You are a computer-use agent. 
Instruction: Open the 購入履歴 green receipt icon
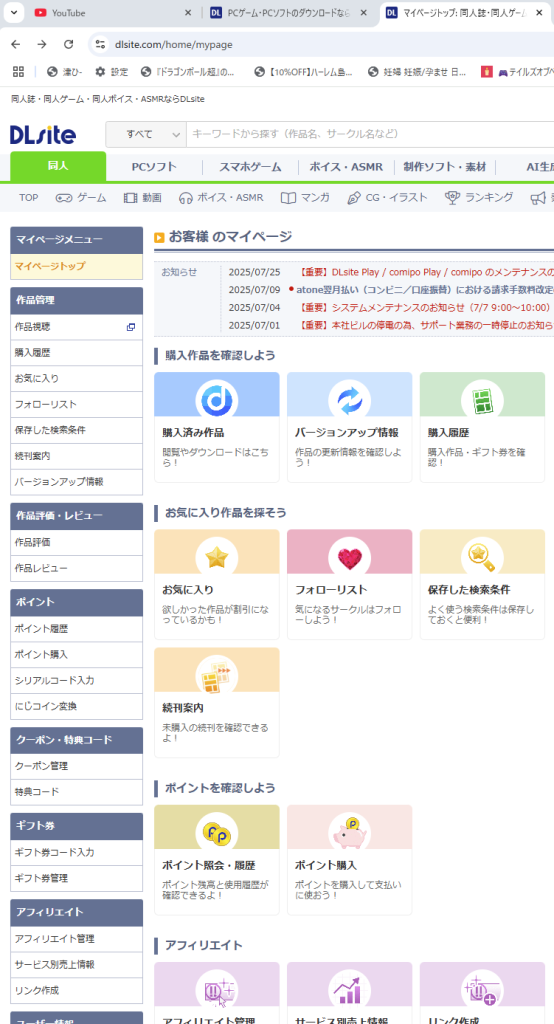pyautogui.click(x=482, y=400)
